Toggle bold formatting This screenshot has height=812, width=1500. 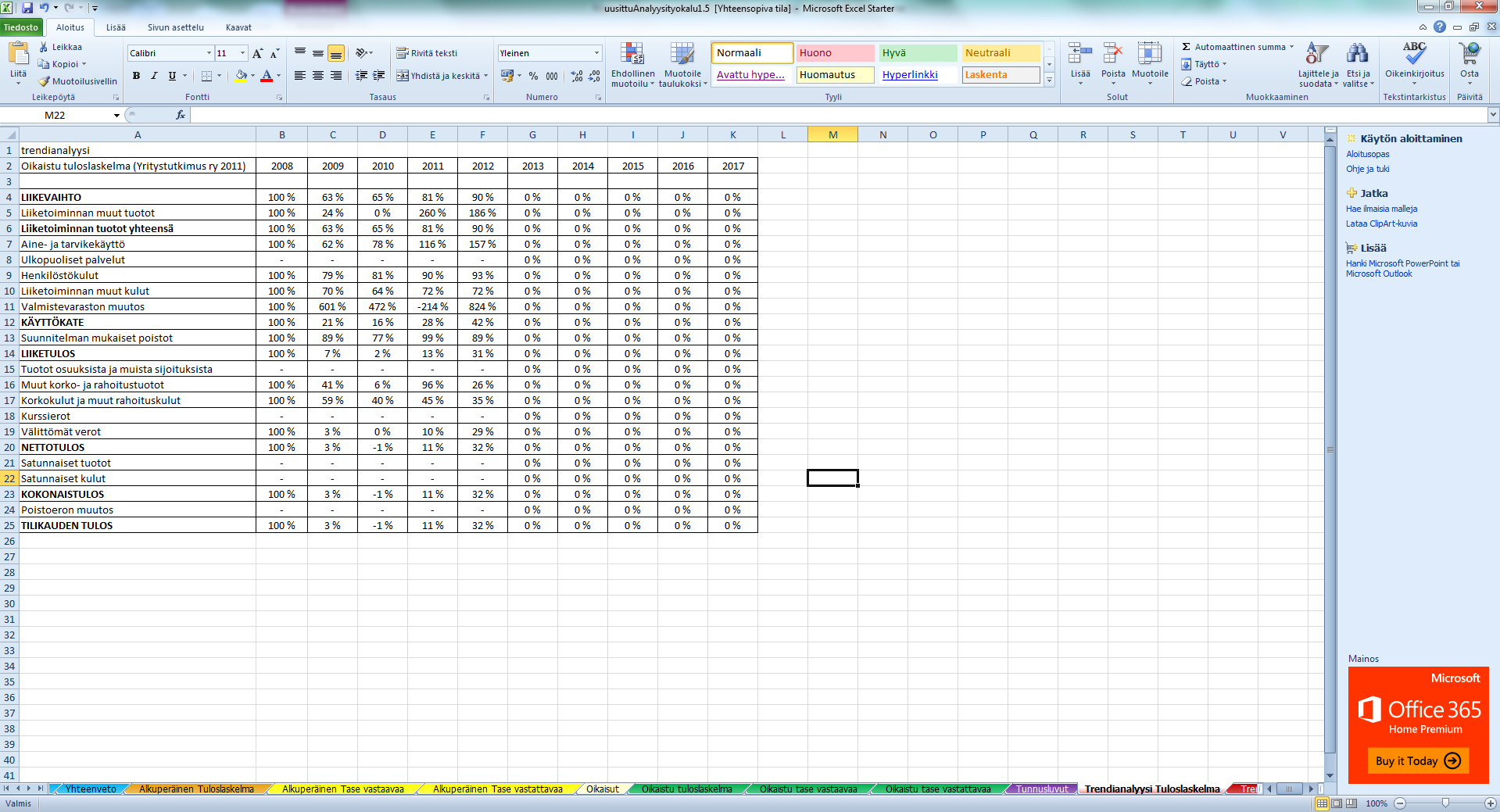[x=136, y=76]
